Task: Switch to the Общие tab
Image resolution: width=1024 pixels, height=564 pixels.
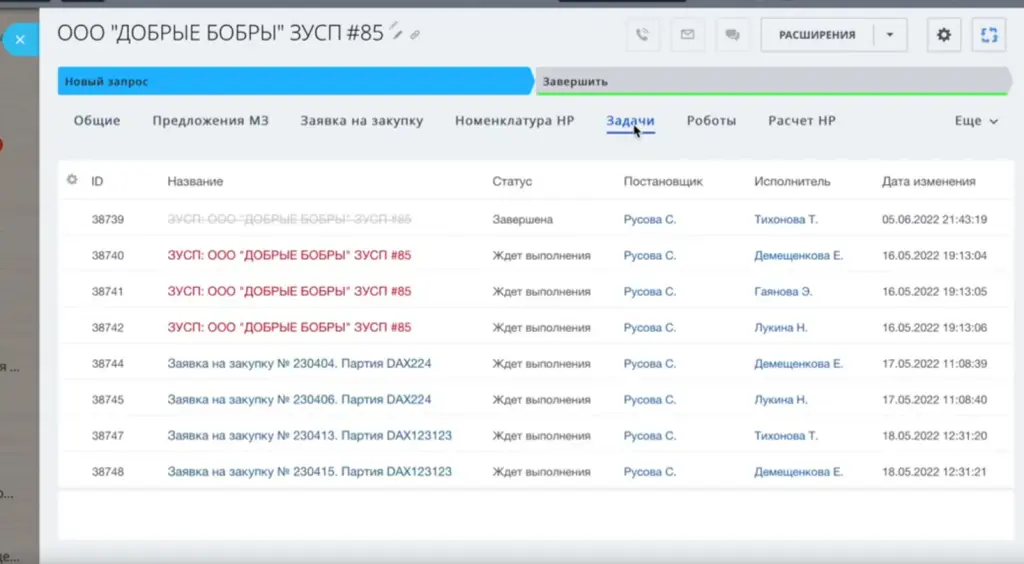Action: tap(97, 121)
